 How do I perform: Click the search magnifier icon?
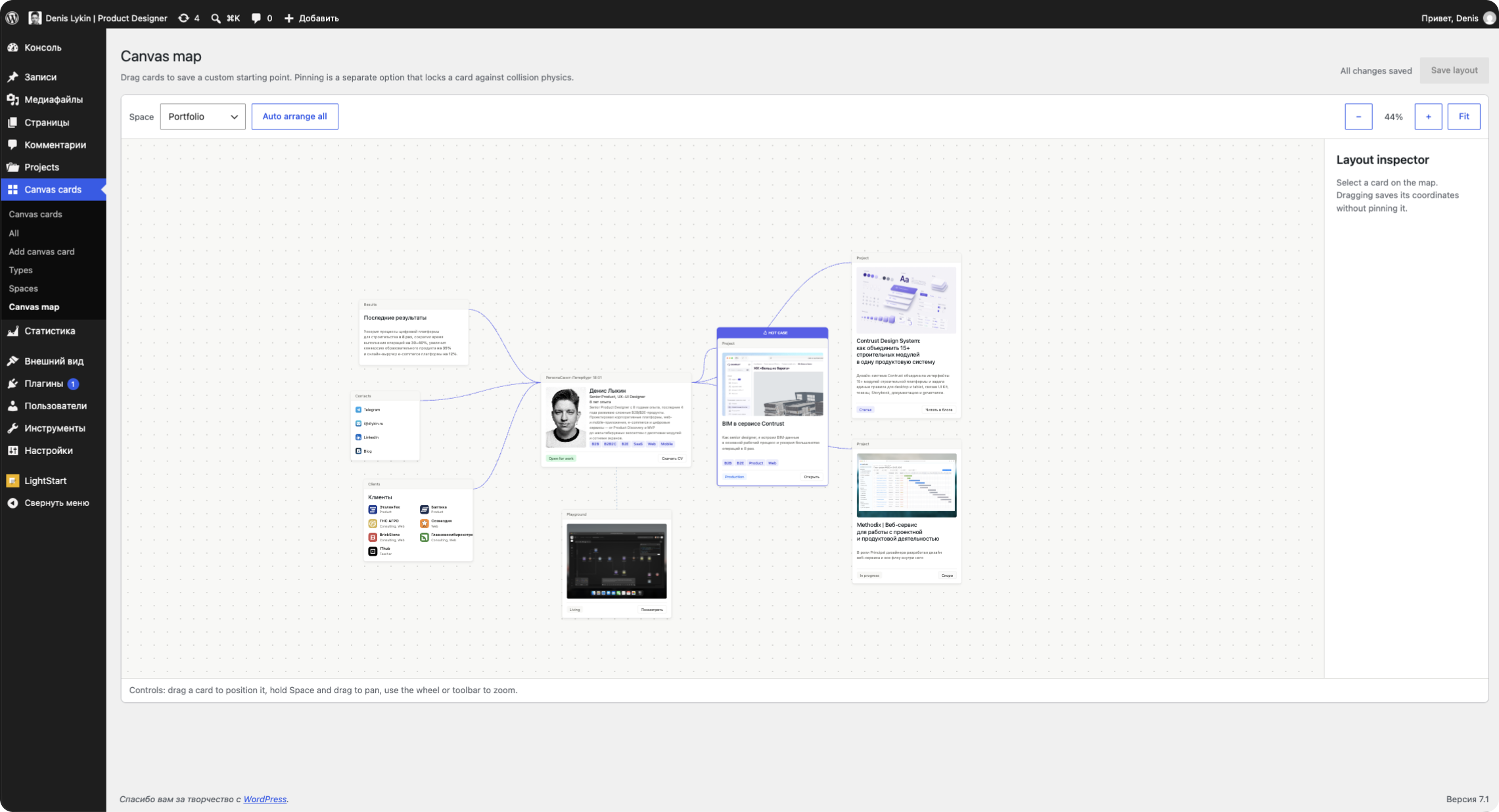(216, 18)
